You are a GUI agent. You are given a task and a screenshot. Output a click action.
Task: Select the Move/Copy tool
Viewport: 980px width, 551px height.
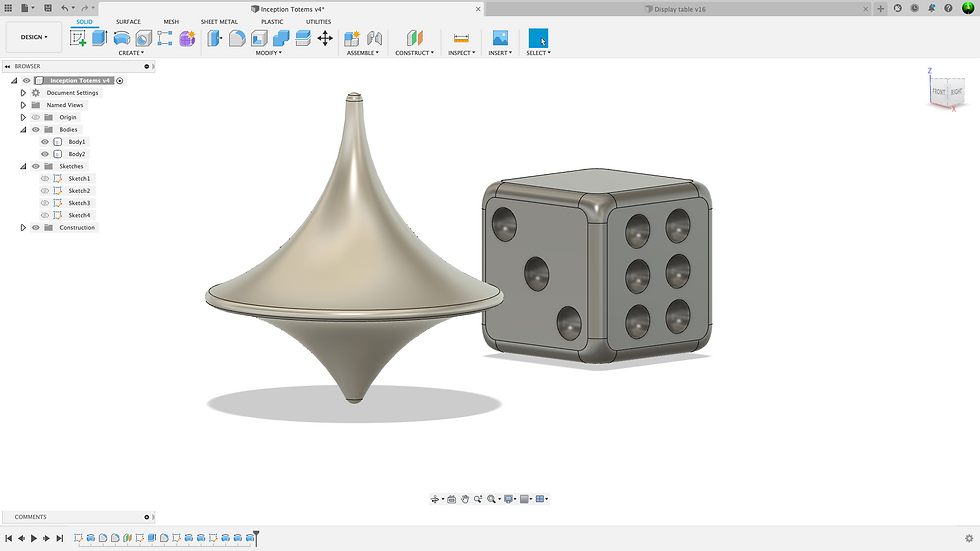325,38
